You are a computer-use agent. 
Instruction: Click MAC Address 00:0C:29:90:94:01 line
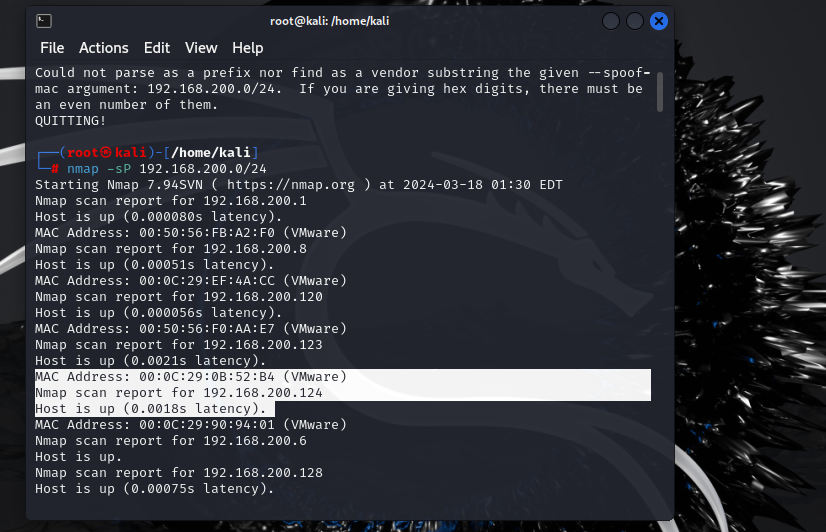coord(191,425)
